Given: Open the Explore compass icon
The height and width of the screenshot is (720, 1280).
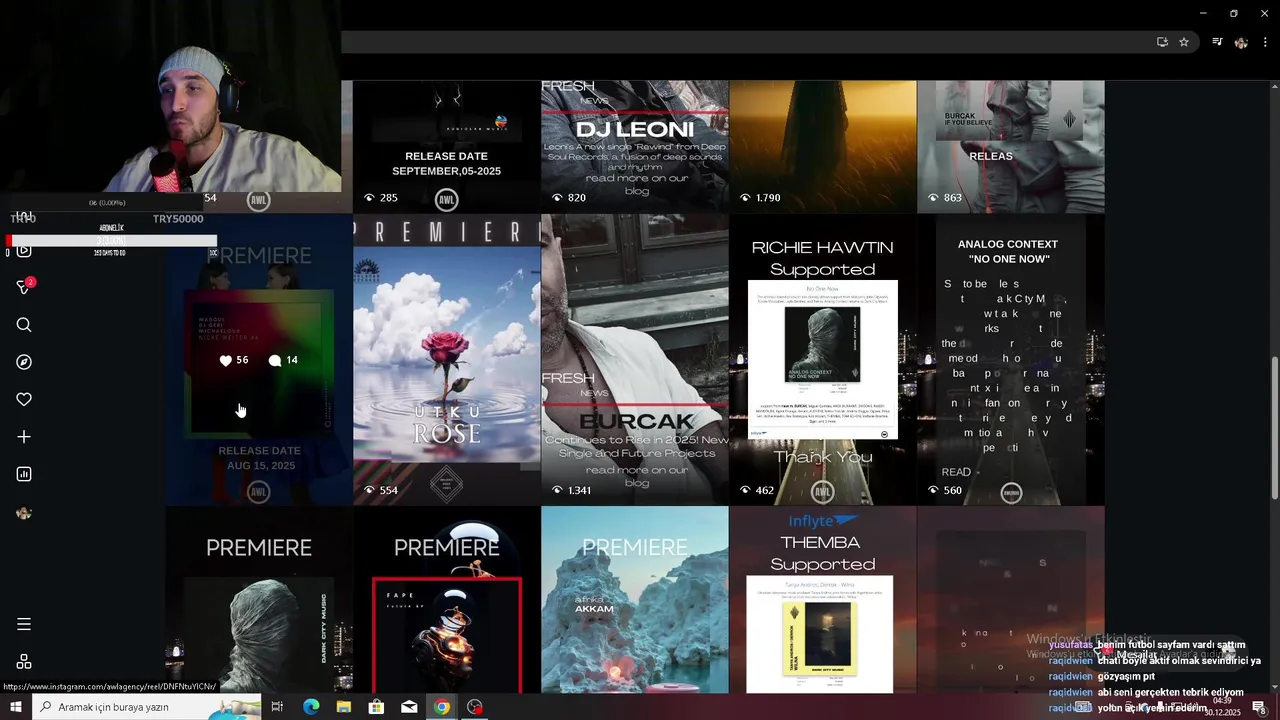Looking at the screenshot, I should click(24, 362).
